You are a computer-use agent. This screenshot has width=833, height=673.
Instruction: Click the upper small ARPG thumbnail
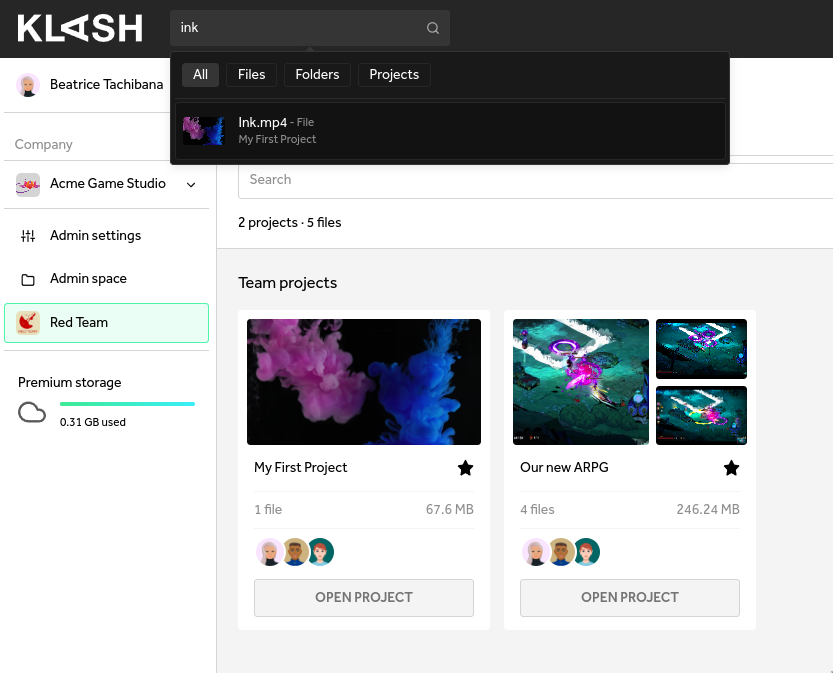point(701,349)
